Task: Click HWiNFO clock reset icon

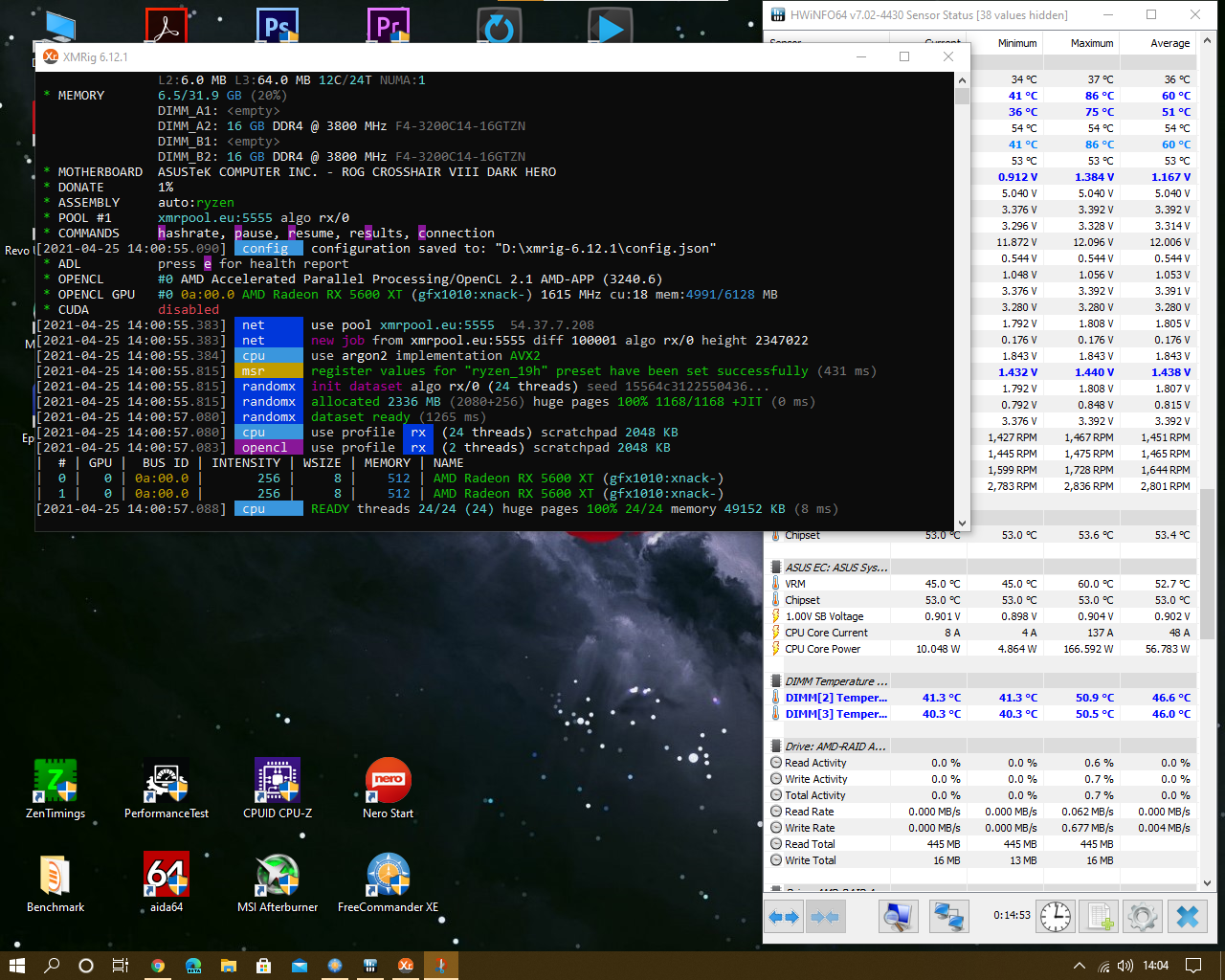Action: tap(1056, 917)
